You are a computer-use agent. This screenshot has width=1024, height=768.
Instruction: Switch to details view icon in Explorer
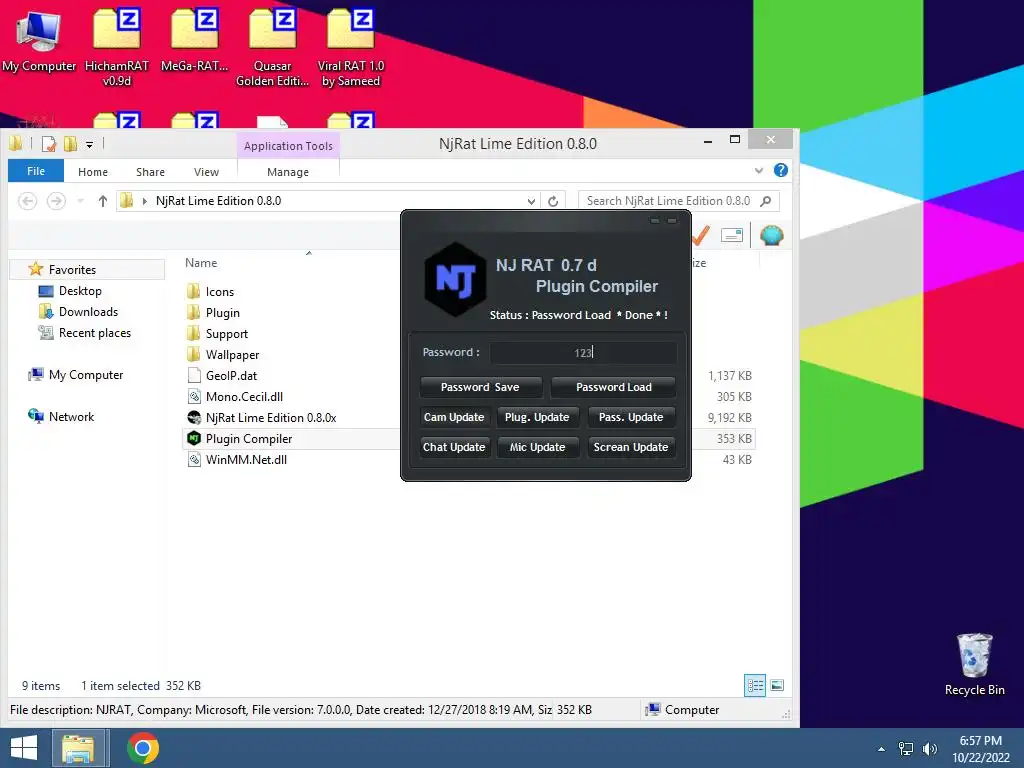click(x=755, y=685)
